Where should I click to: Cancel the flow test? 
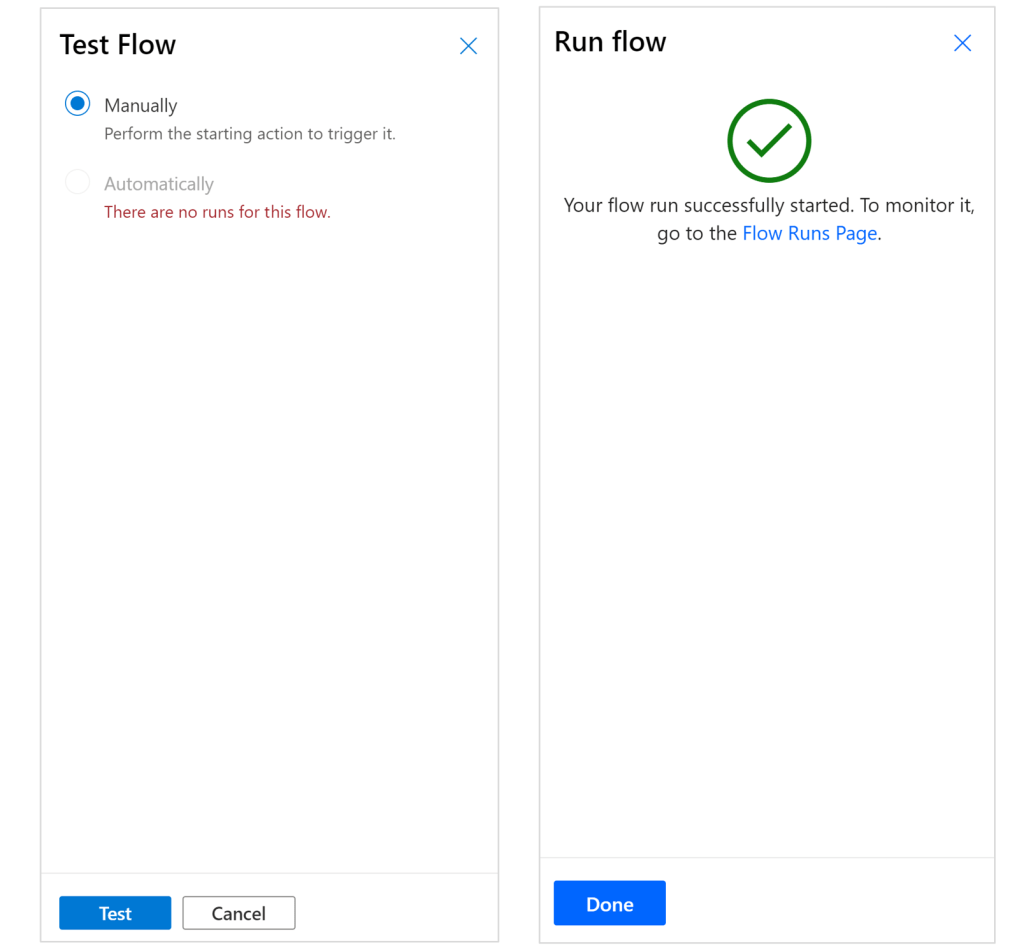tap(238, 913)
